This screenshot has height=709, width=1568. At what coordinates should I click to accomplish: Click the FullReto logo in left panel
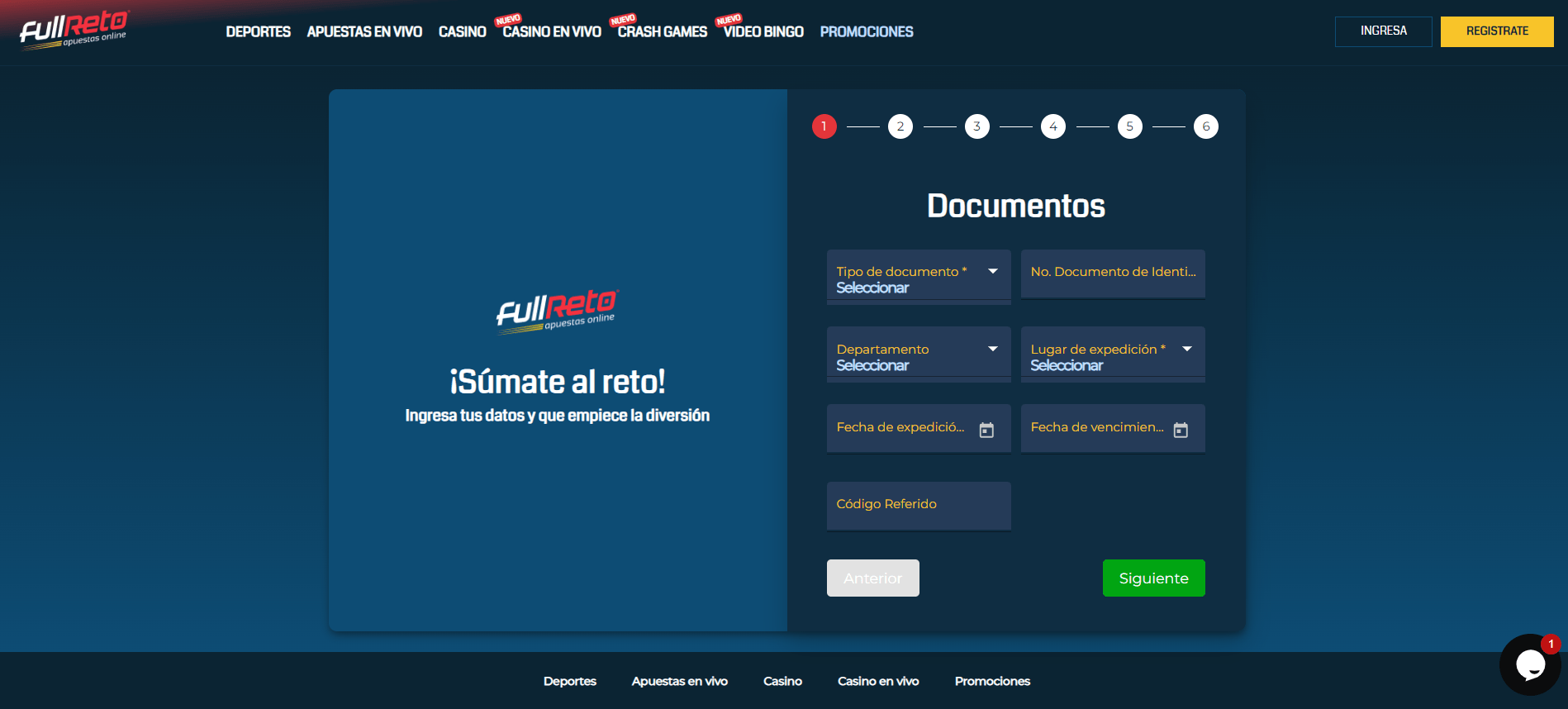click(557, 312)
